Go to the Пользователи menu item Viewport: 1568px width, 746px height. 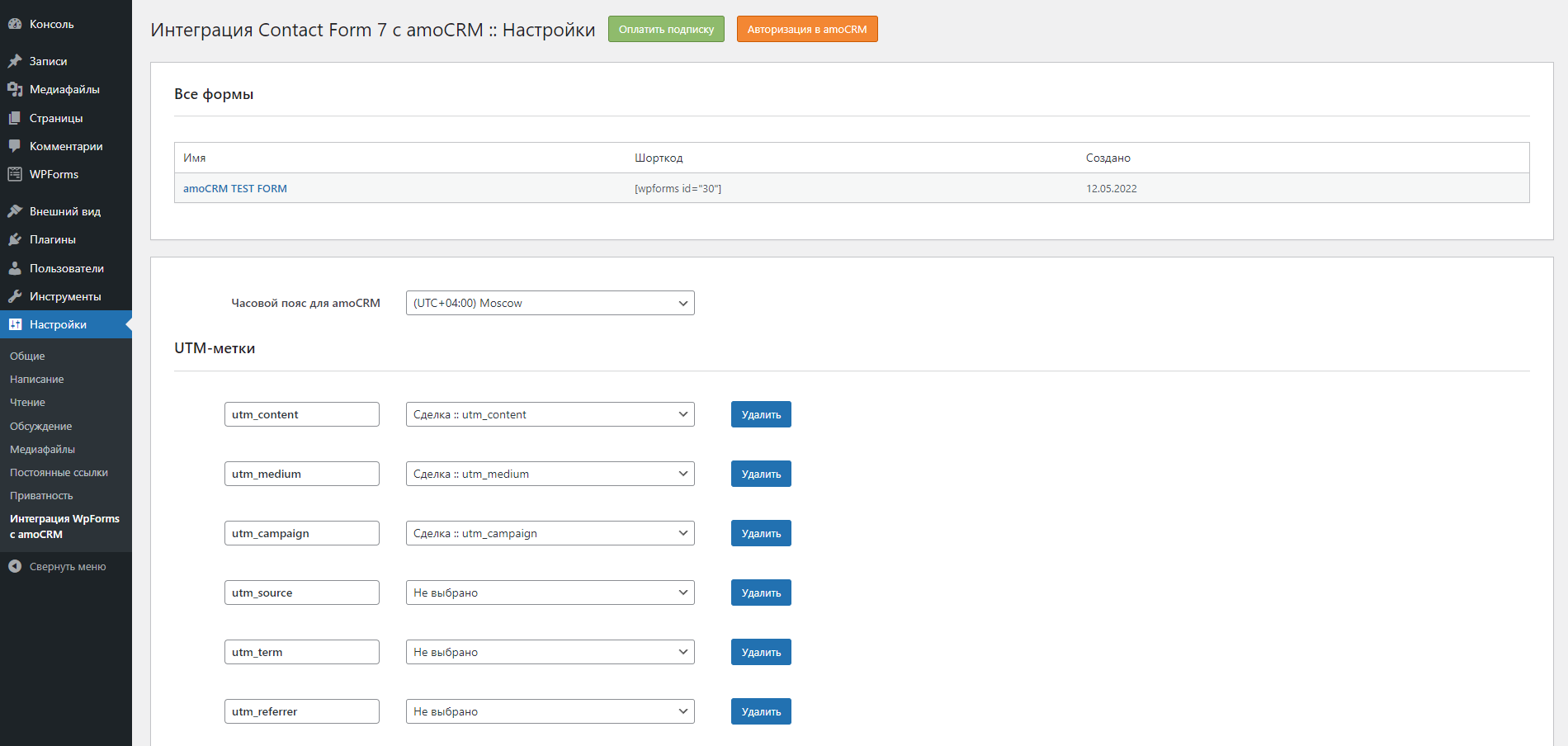coord(66,268)
